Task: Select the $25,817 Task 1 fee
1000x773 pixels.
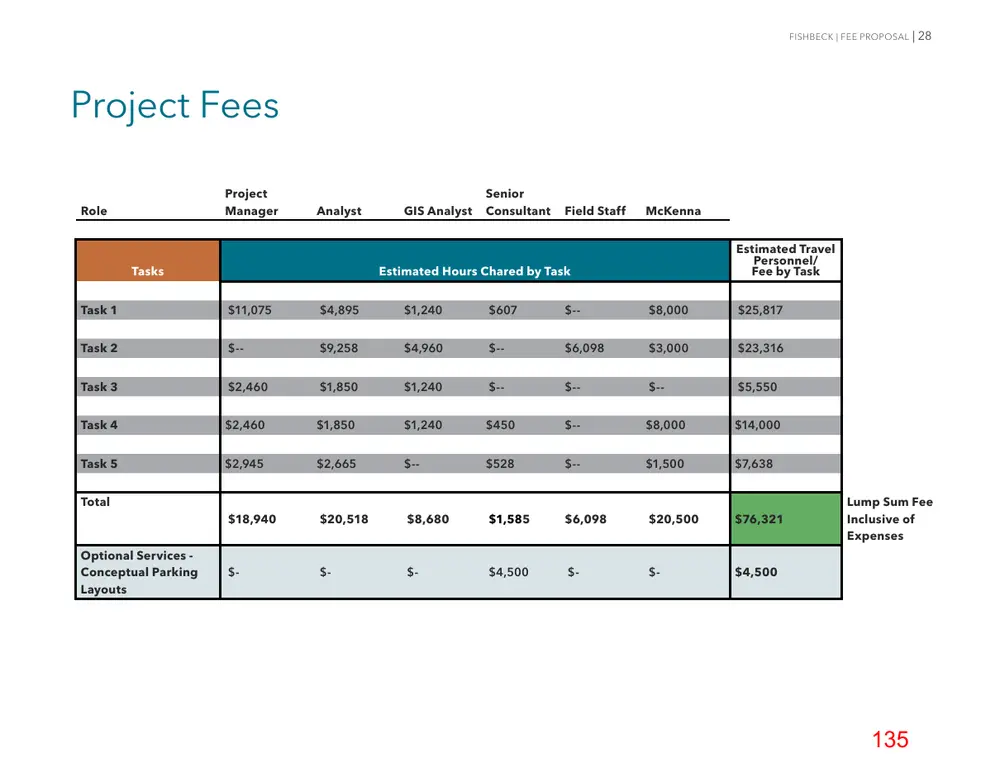Action: click(760, 310)
